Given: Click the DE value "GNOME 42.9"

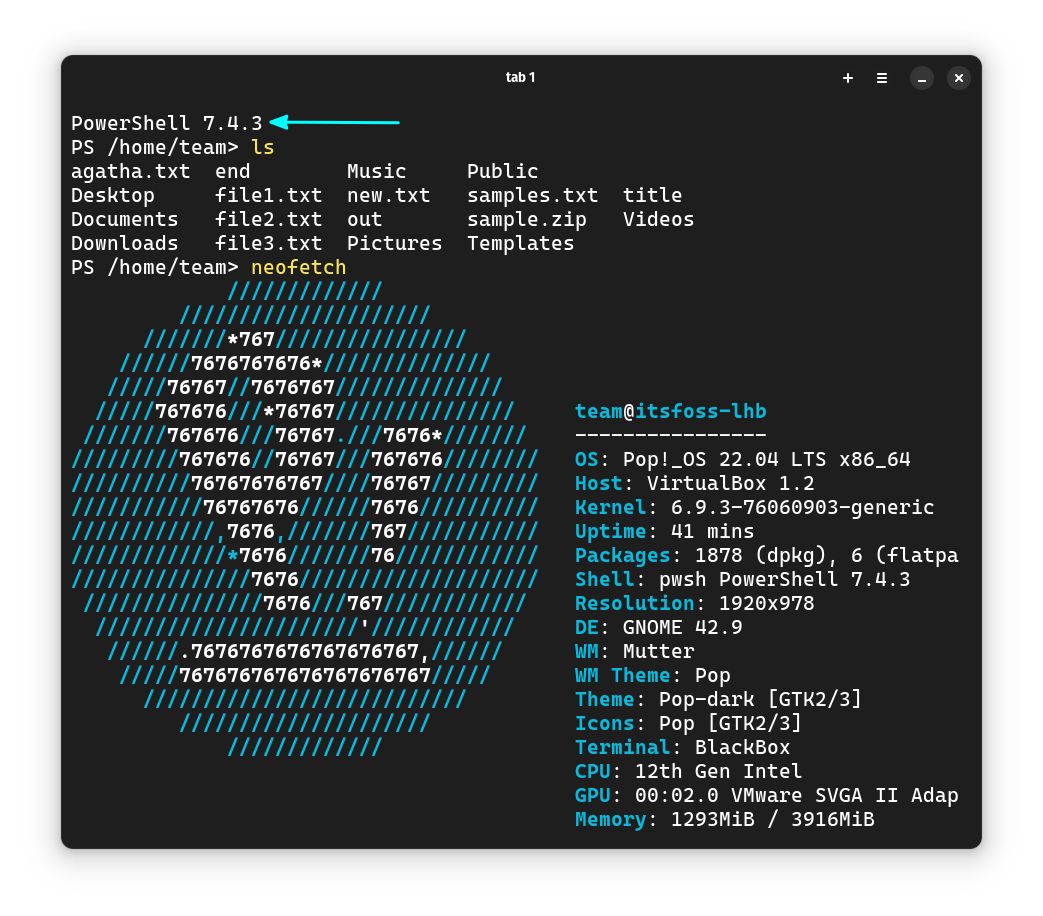Looking at the screenshot, I should [x=682, y=627].
